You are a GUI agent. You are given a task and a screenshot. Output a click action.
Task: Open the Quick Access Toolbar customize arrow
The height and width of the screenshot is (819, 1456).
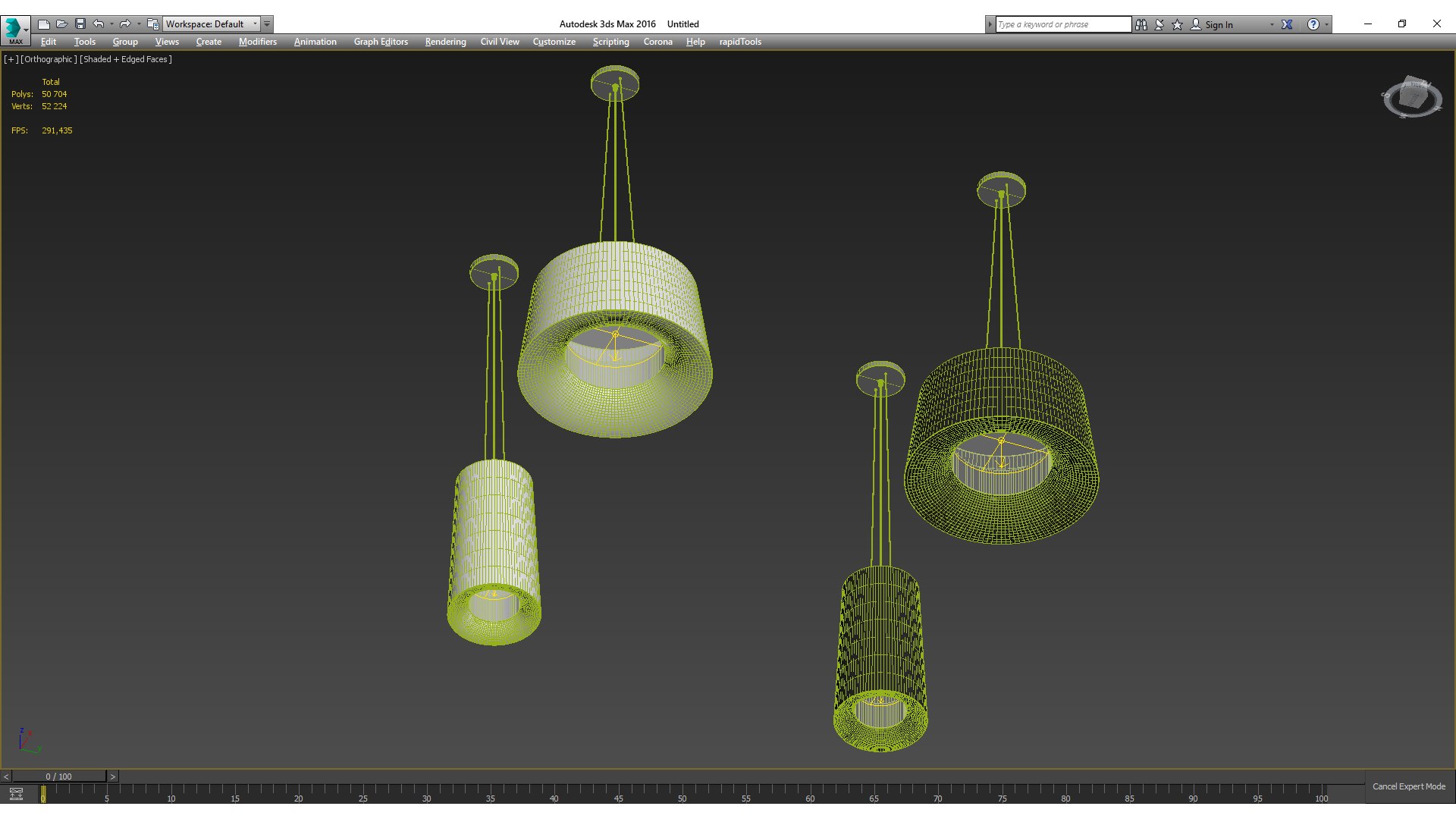click(267, 24)
